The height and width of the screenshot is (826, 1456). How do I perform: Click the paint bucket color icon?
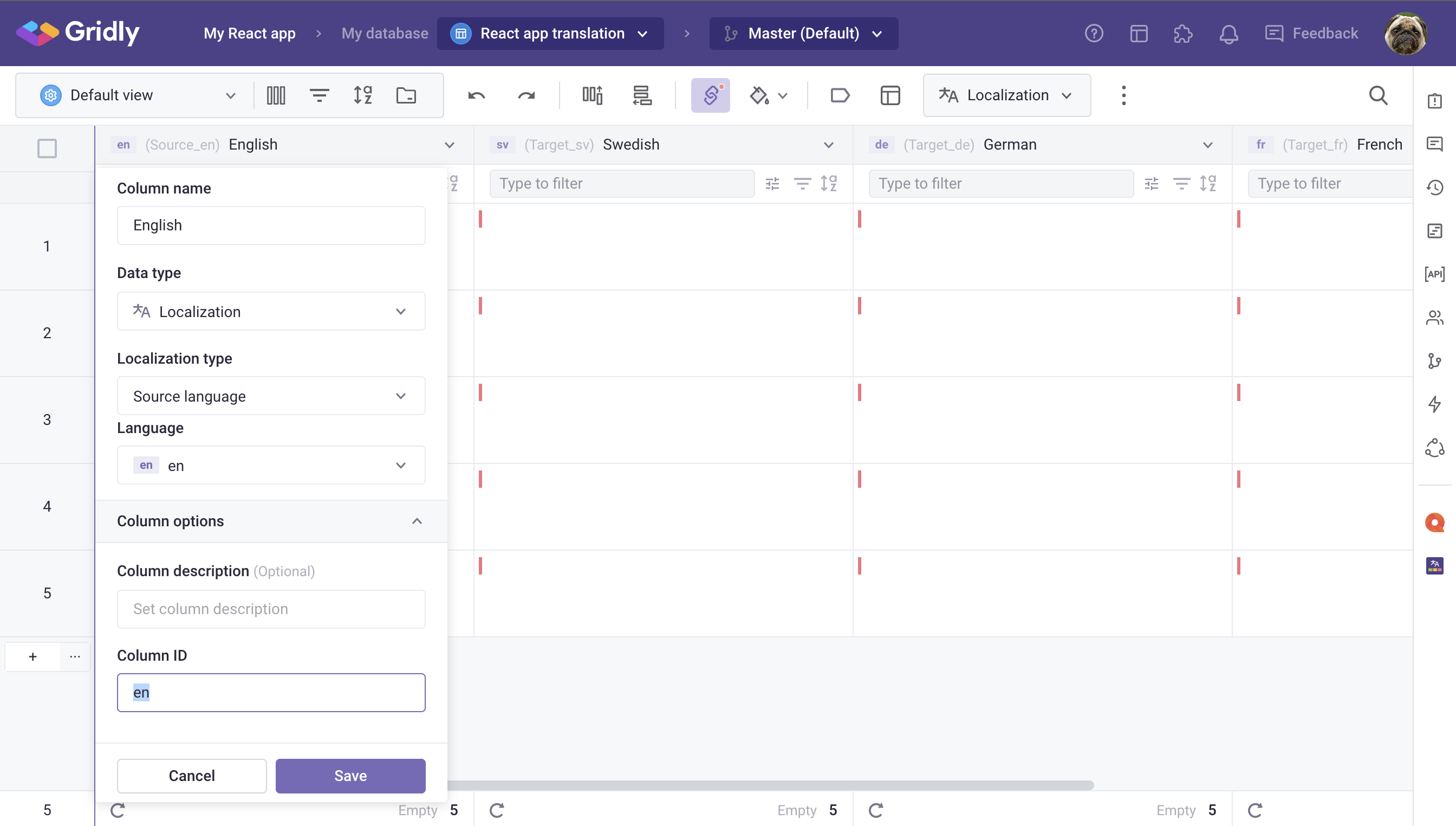tap(759, 95)
